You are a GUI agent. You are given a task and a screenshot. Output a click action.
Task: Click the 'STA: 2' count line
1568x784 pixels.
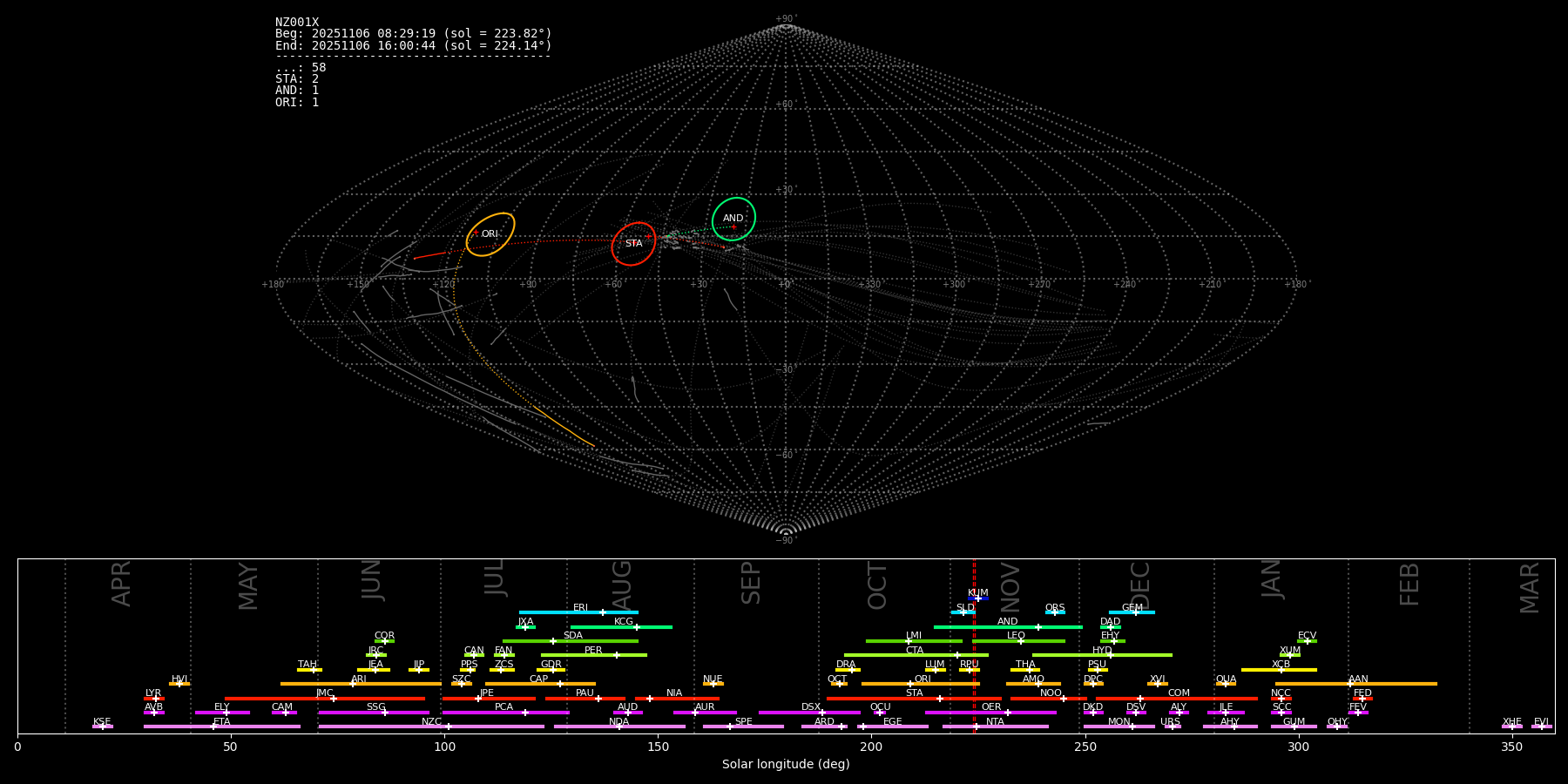coord(297,79)
